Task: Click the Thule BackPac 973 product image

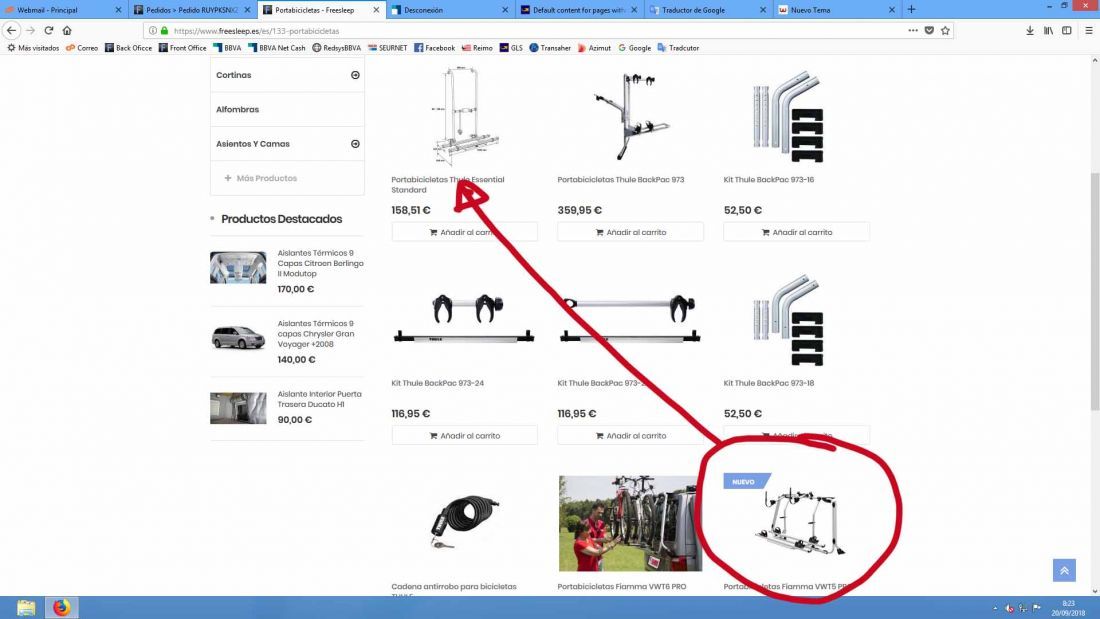Action: (x=630, y=116)
